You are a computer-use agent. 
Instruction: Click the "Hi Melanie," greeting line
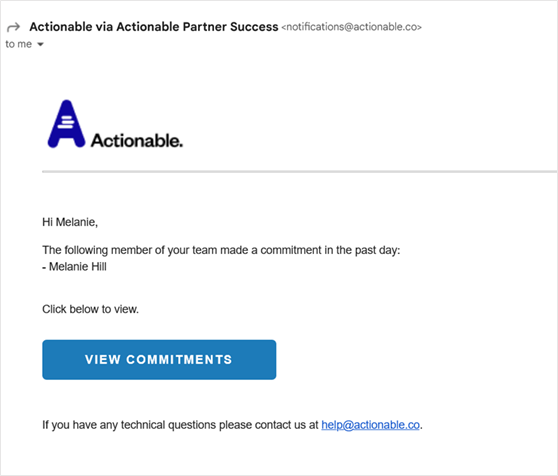[x=70, y=222]
